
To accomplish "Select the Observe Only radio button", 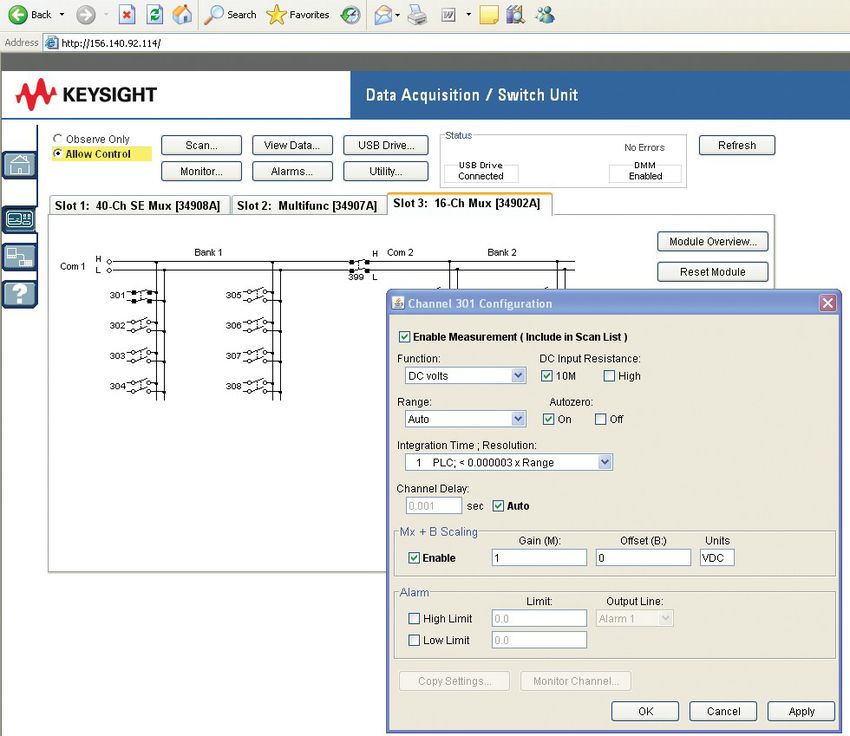I will [x=57, y=139].
